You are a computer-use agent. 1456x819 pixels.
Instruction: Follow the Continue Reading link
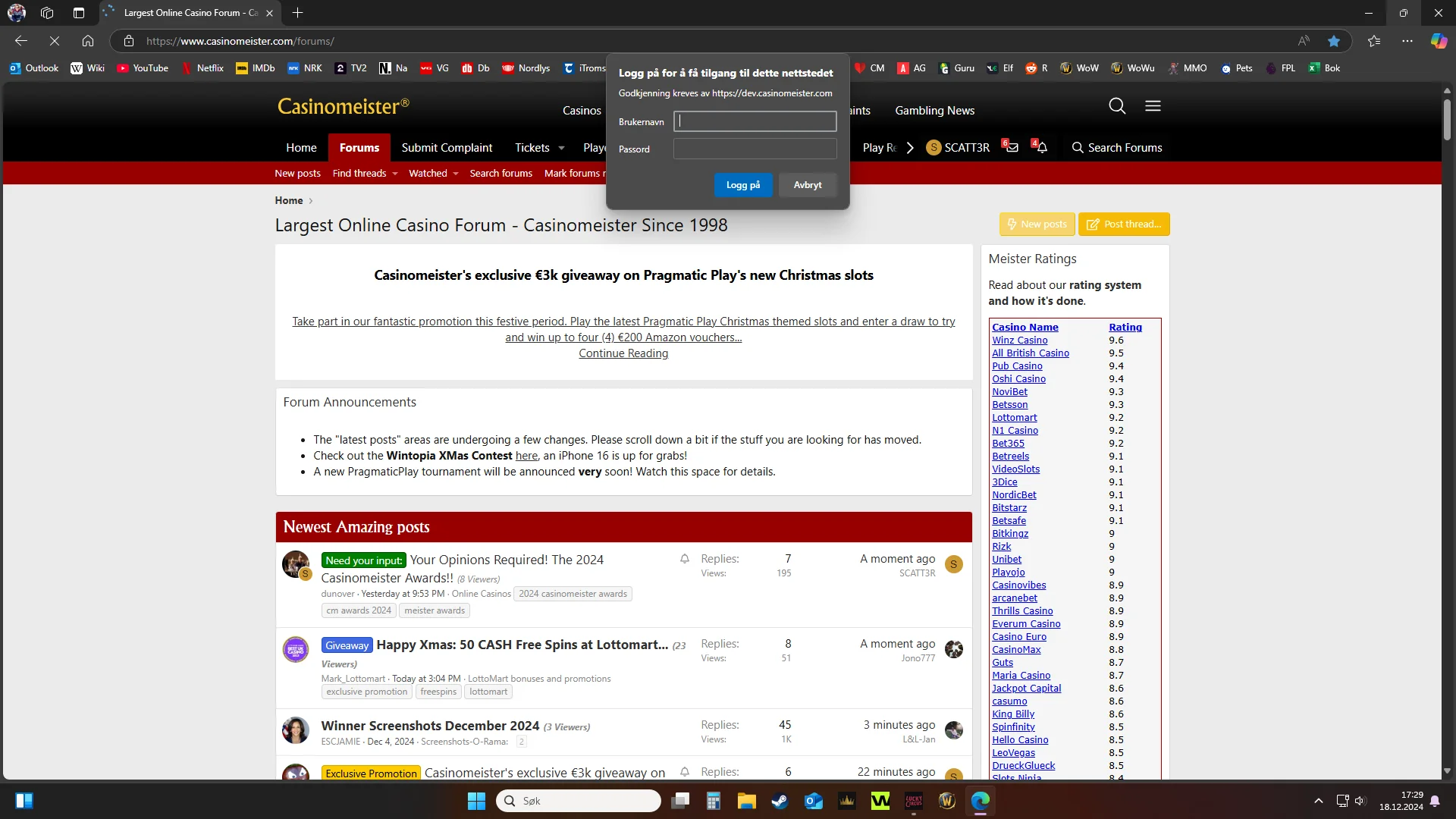(x=623, y=353)
